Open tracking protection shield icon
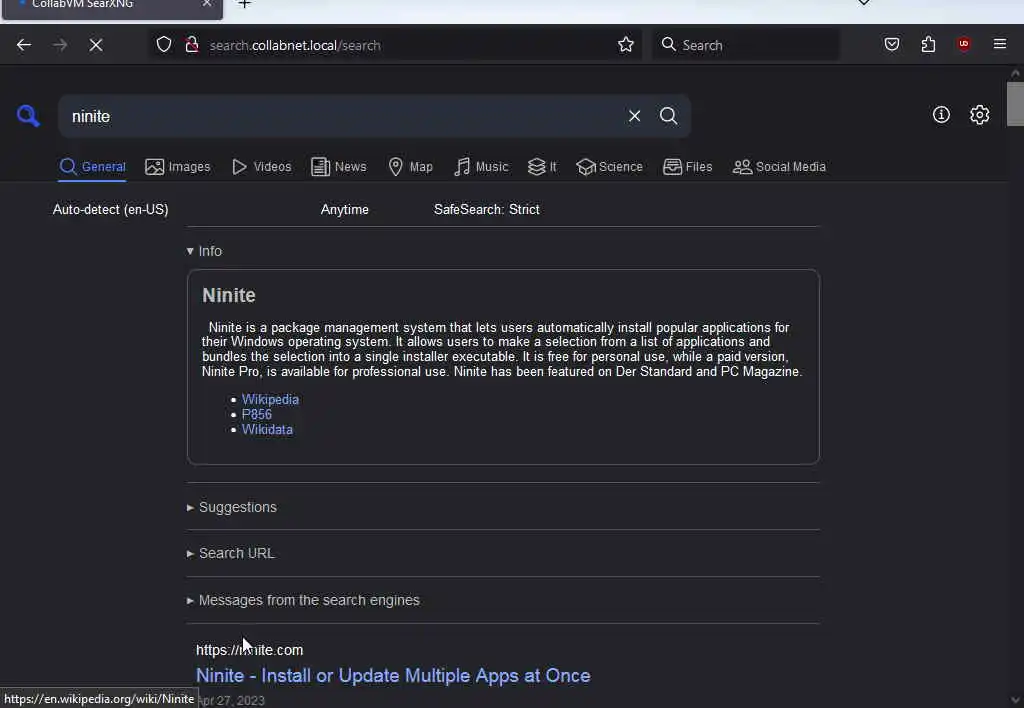 tap(164, 44)
